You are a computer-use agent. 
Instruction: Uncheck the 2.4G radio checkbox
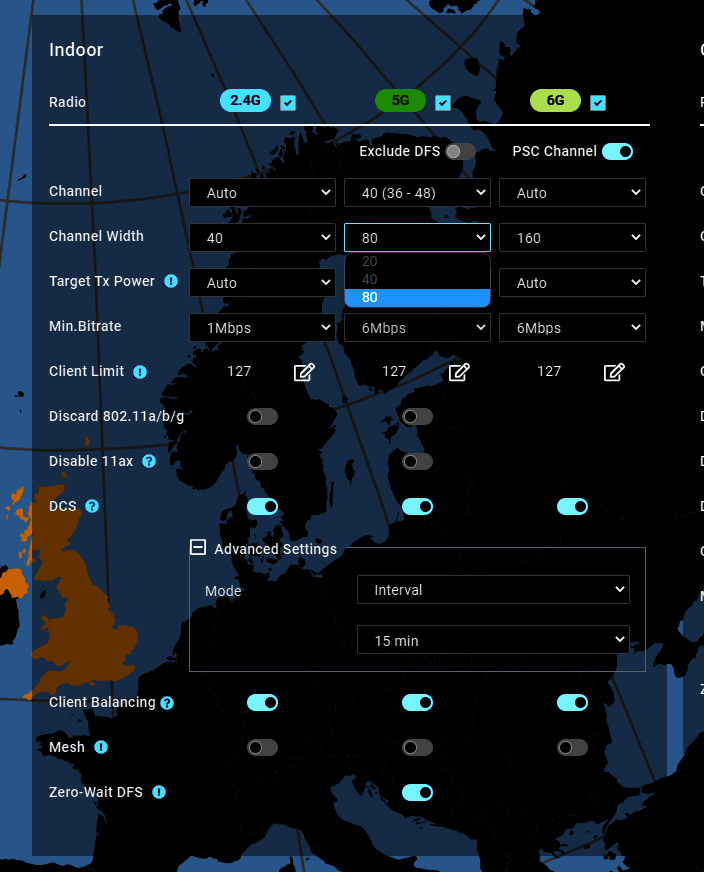288,102
